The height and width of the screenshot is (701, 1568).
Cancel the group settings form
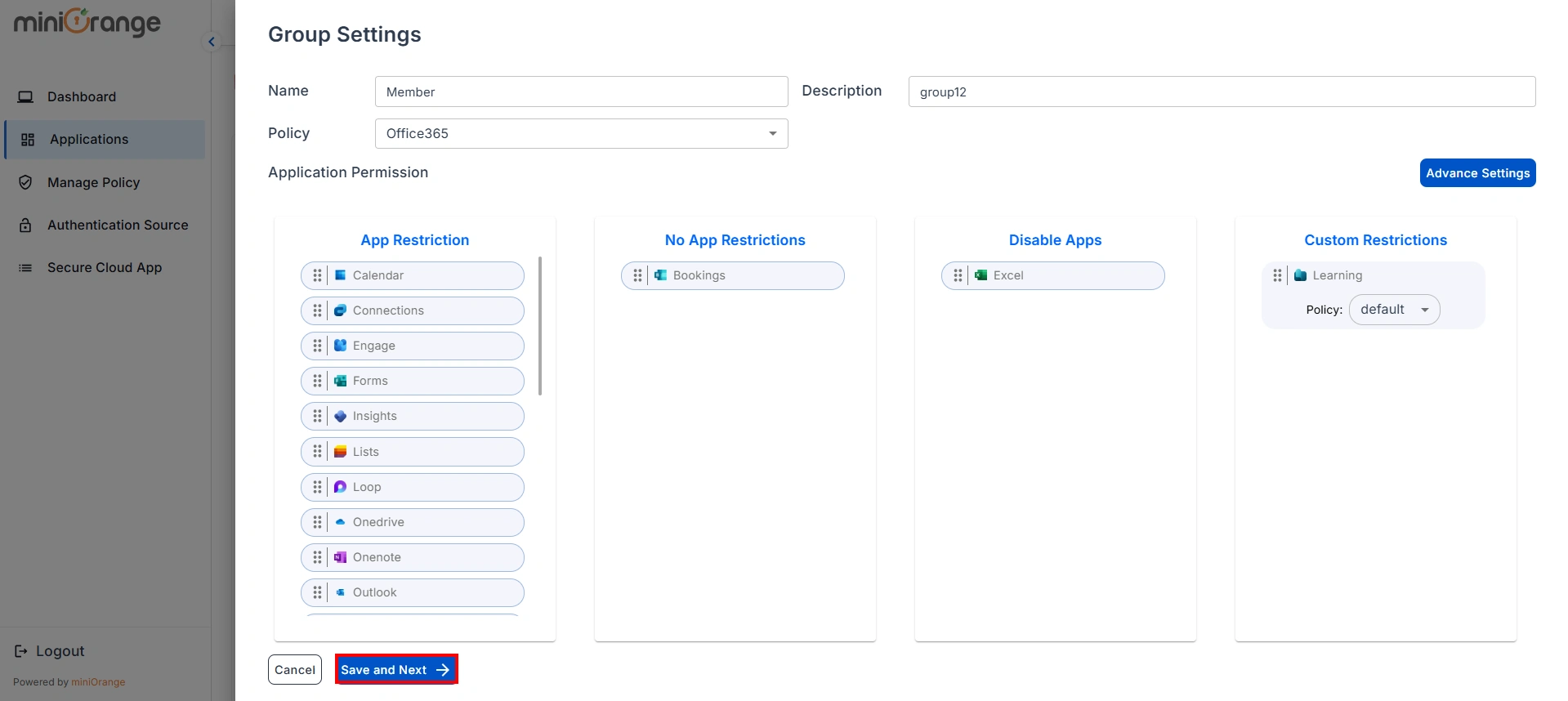pyautogui.click(x=295, y=669)
